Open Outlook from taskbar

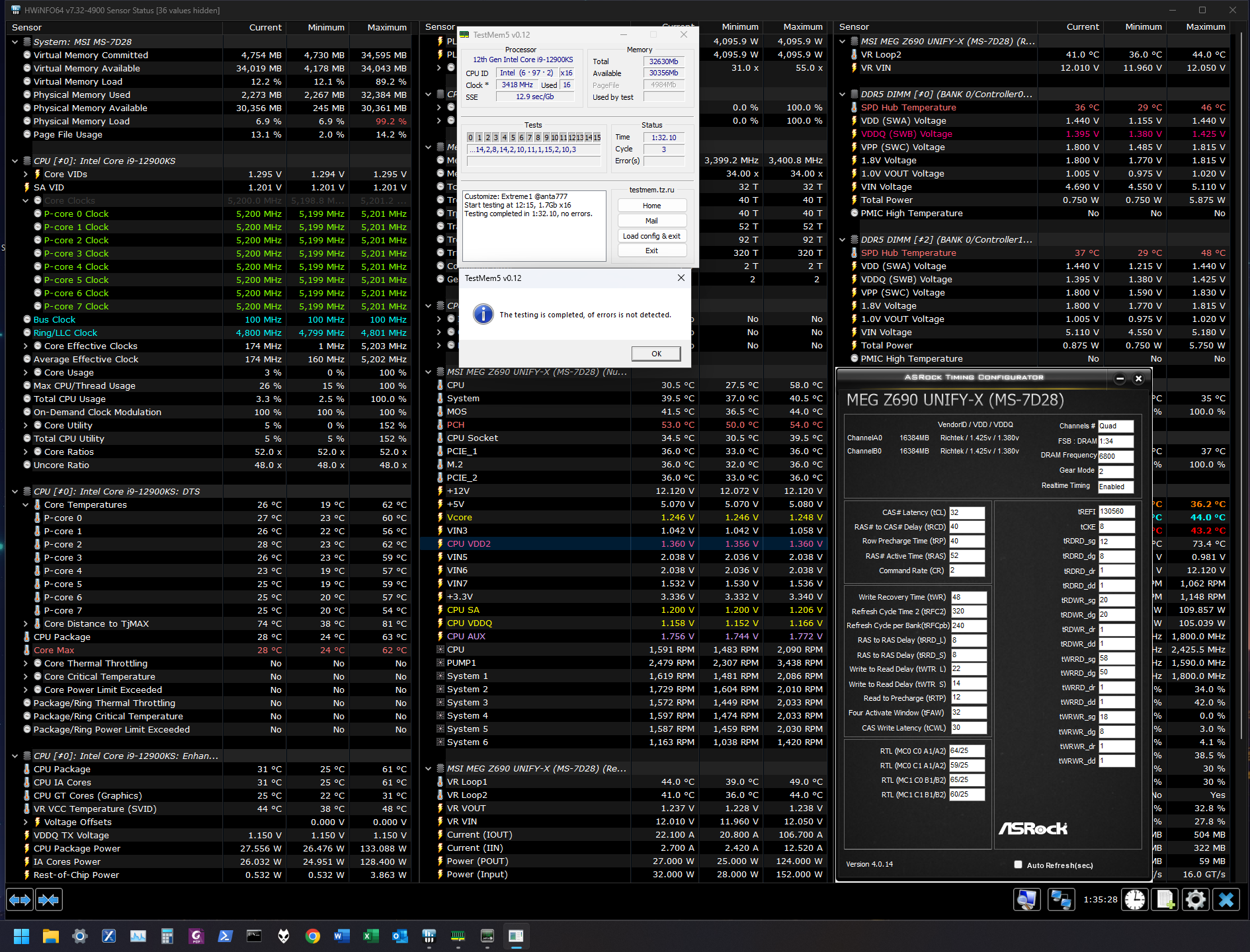[399, 936]
